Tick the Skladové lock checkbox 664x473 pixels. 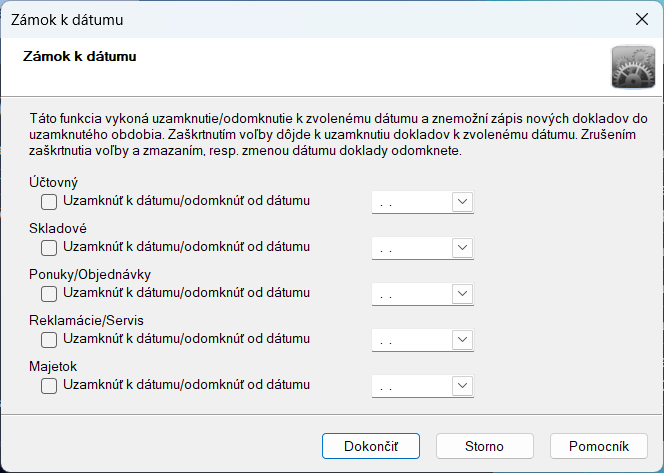pyautogui.click(x=49, y=247)
